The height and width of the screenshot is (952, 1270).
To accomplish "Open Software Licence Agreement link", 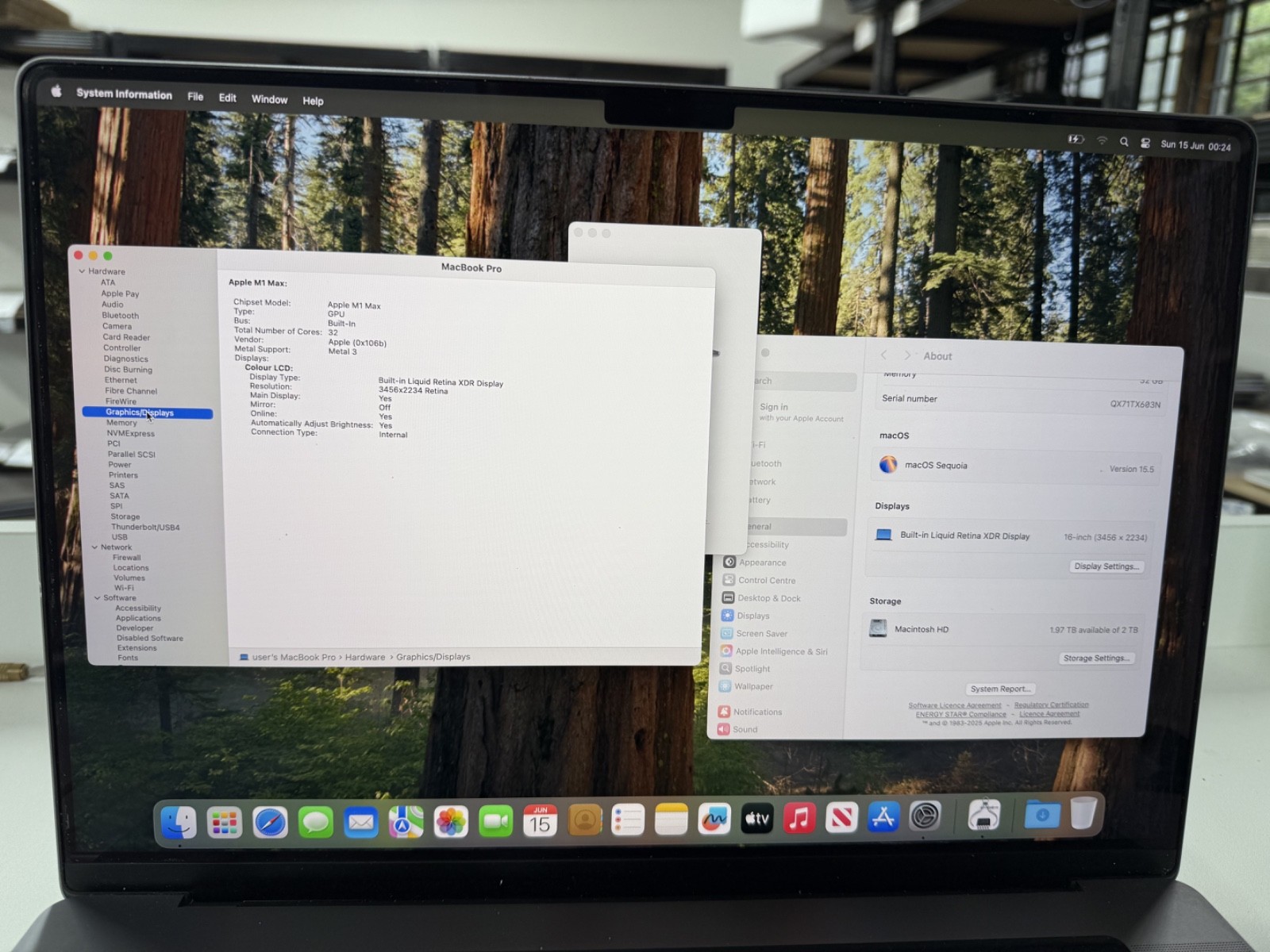I will pyautogui.click(x=955, y=705).
